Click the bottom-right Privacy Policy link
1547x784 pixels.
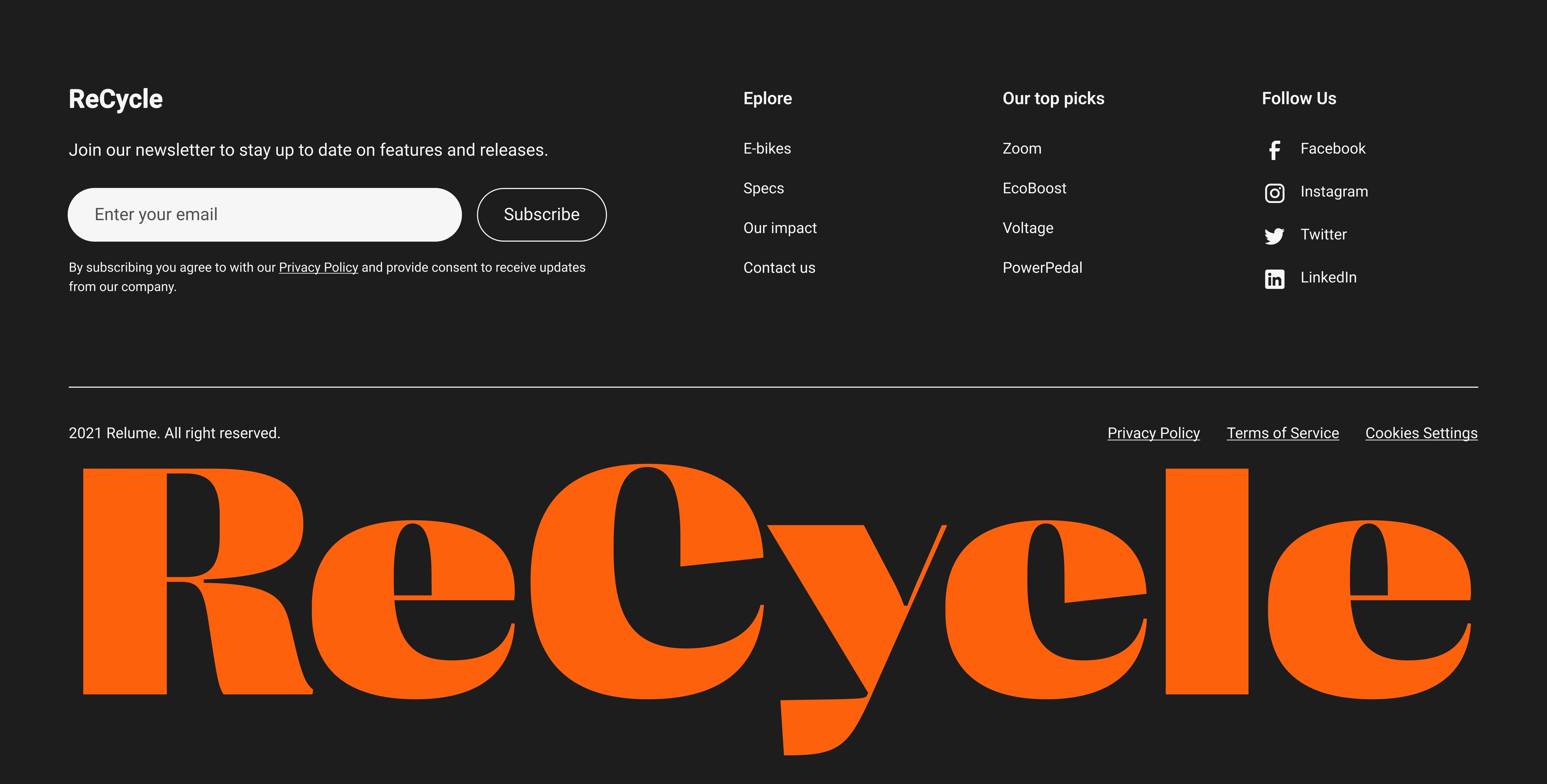[x=1153, y=433]
